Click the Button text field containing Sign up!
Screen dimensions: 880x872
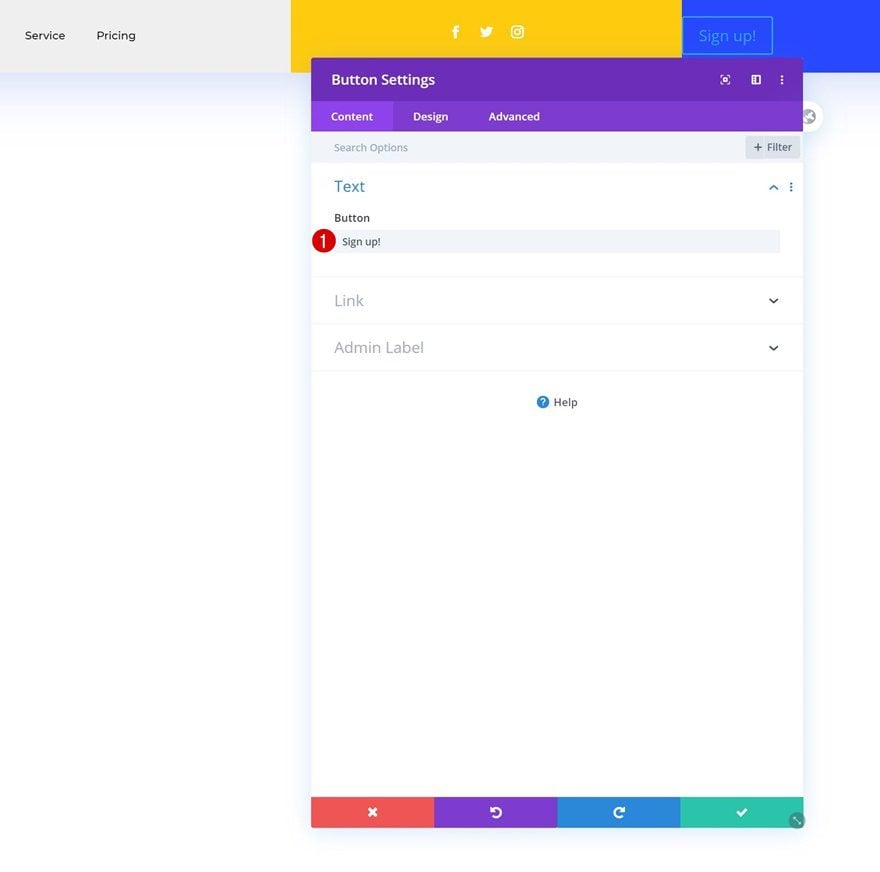coord(558,242)
